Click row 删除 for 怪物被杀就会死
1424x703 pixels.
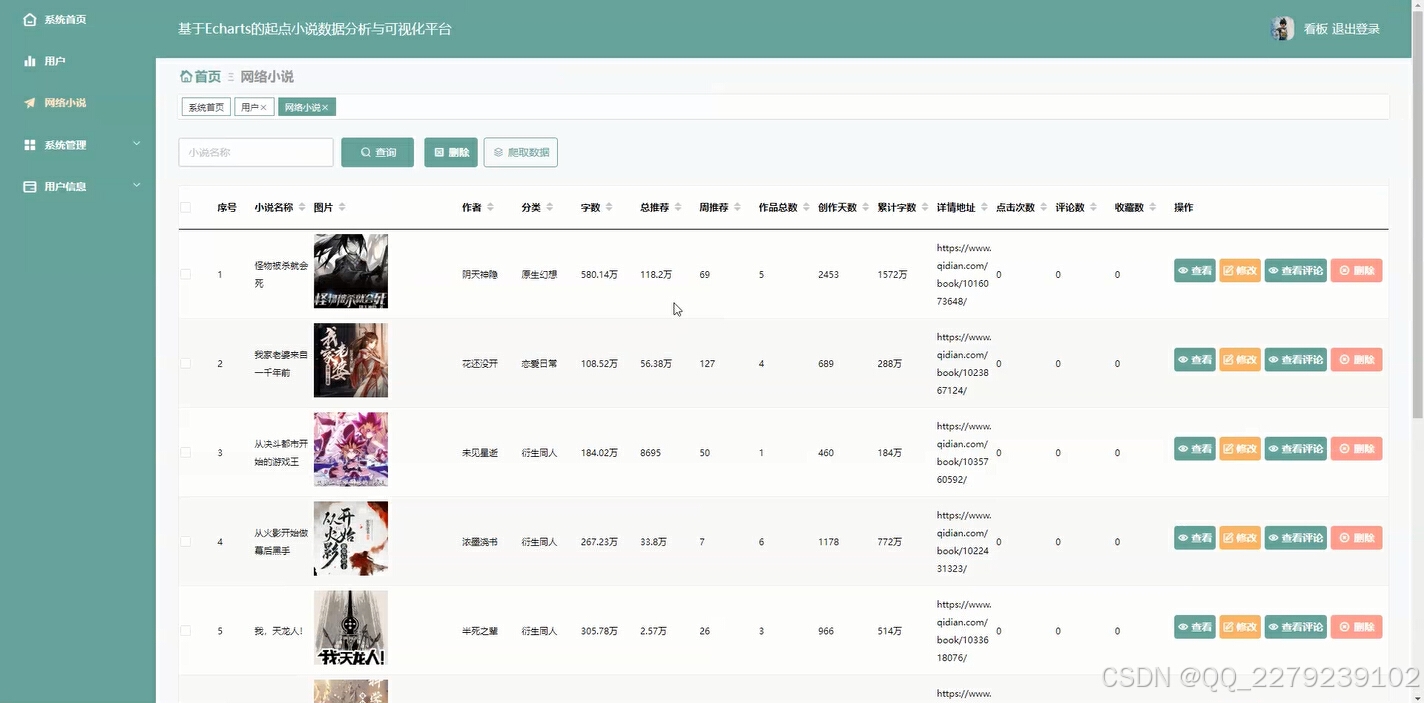1357,270
